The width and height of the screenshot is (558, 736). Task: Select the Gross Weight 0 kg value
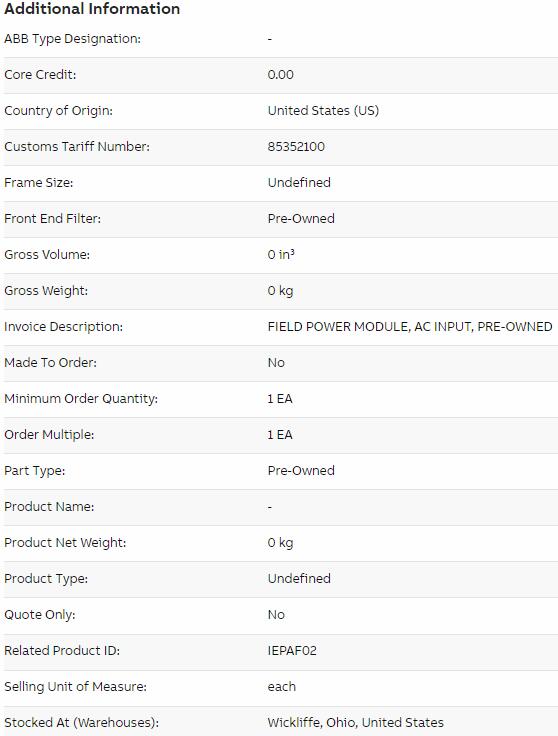[280, 291]
